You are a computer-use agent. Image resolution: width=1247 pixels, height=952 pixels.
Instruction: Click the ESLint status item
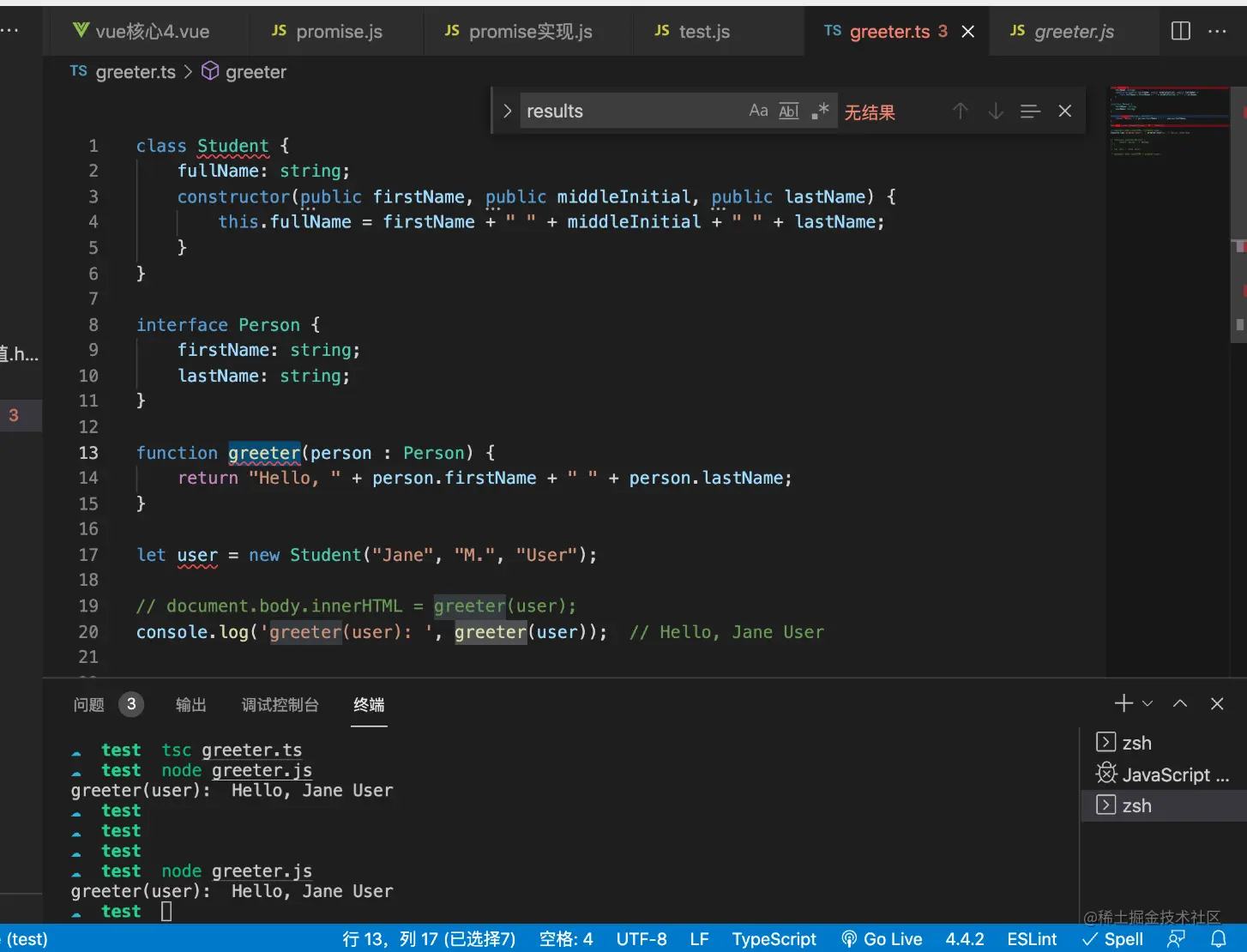tap(1032, 939)
